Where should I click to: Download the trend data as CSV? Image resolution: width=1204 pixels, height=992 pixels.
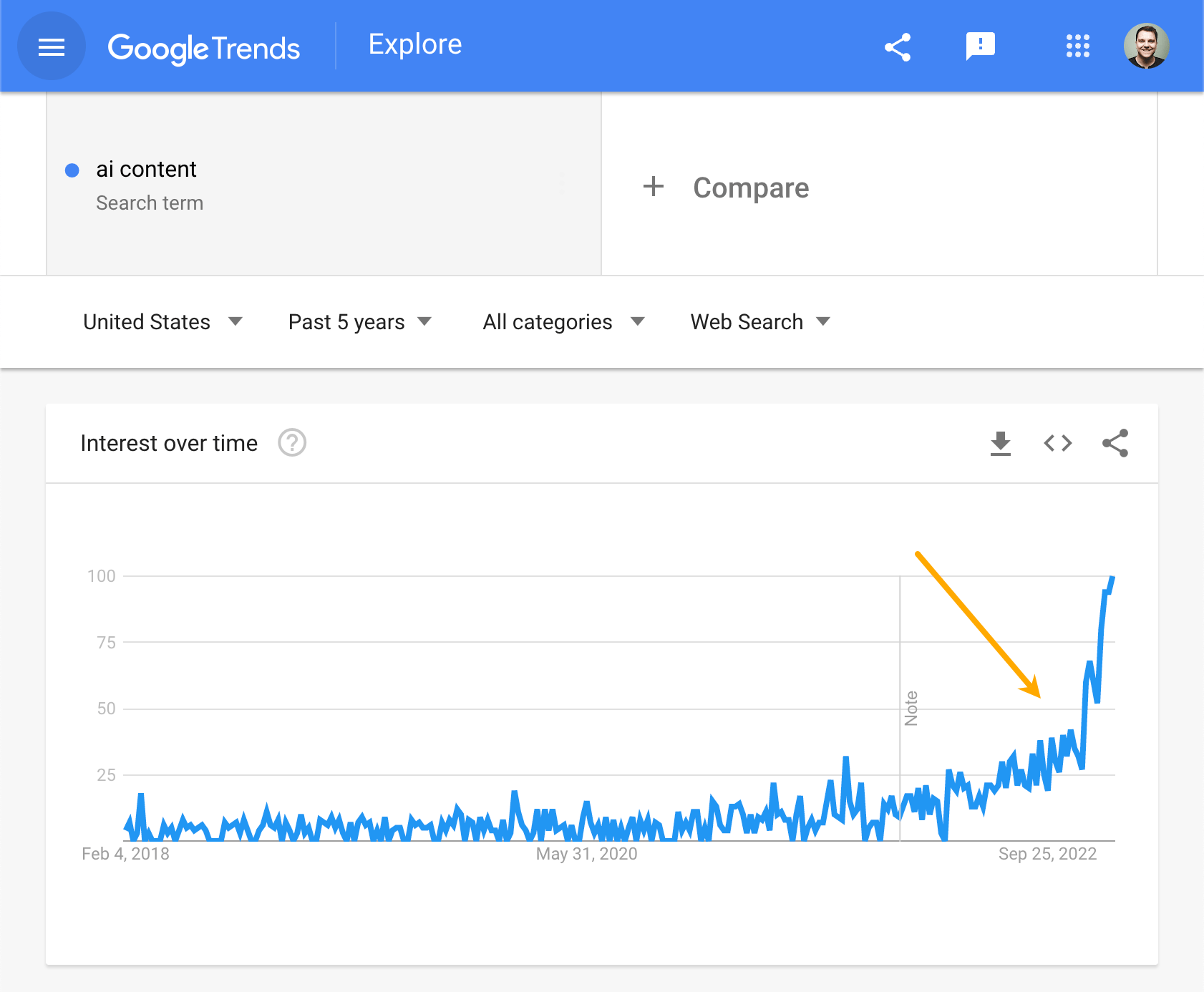click(1001, 442)
